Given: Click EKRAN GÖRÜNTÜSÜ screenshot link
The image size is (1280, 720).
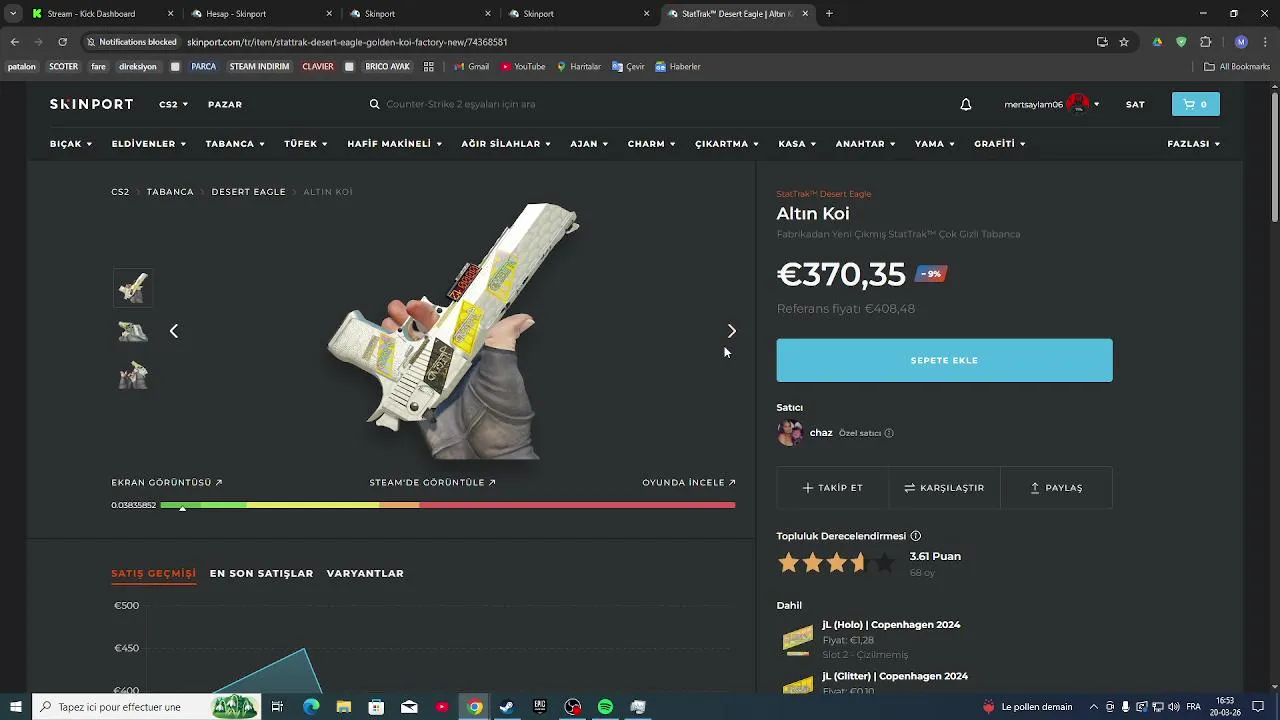Looking at the screenshot, I should [167, 483].
